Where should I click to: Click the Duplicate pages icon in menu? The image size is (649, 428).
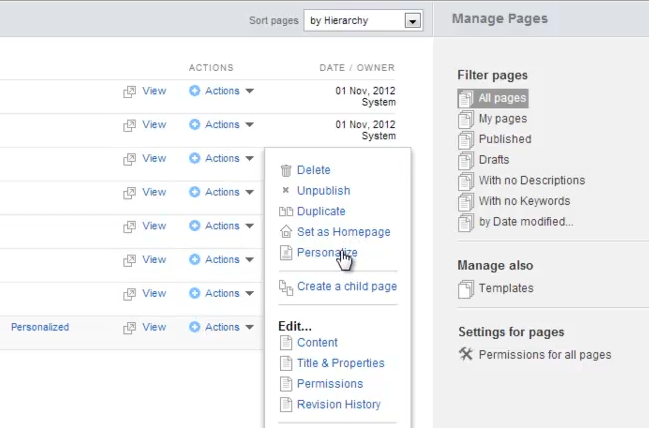(286, 212)
